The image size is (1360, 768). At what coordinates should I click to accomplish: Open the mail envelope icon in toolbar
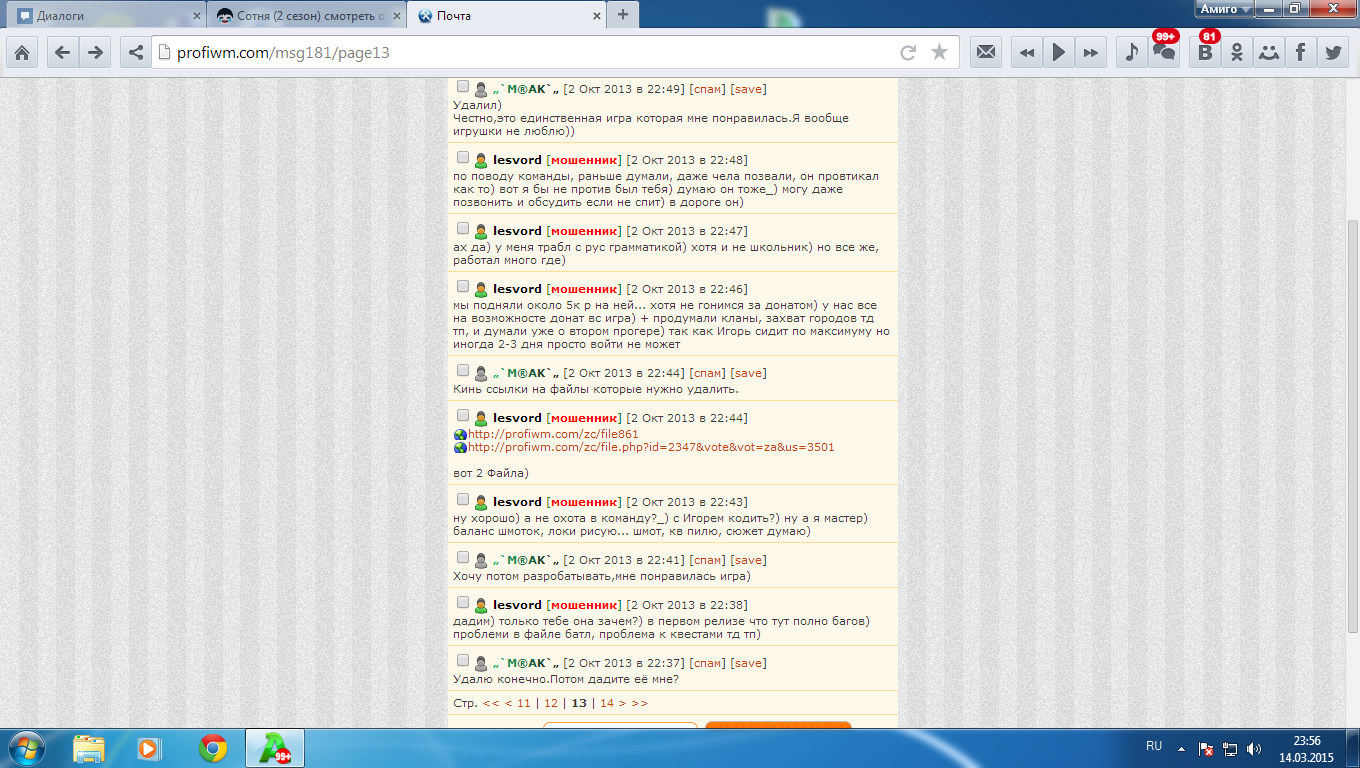986,52
